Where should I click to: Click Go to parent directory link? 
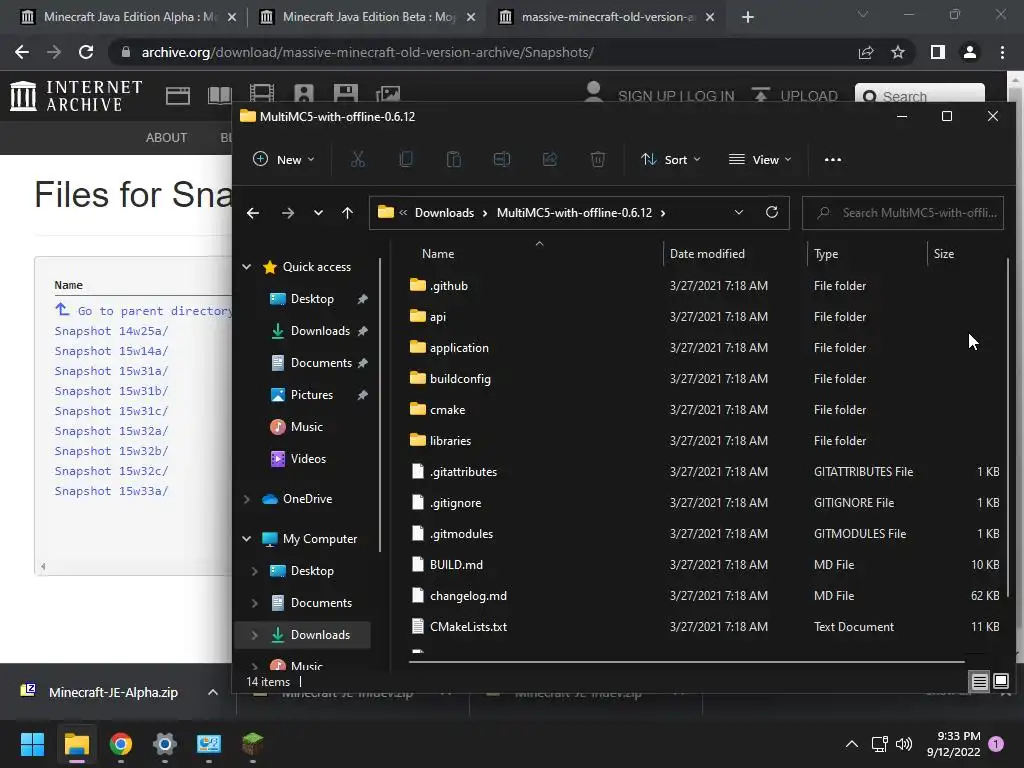pos(154,311)
